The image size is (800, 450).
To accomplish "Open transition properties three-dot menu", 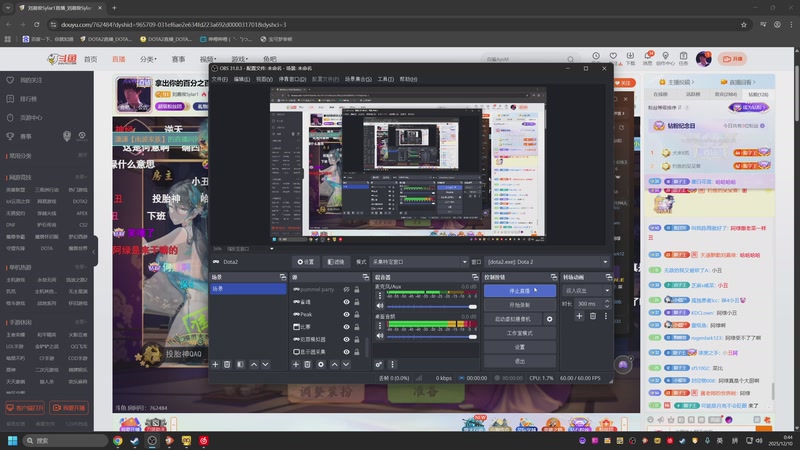I will pyautogui.click(x=606, y=316).
